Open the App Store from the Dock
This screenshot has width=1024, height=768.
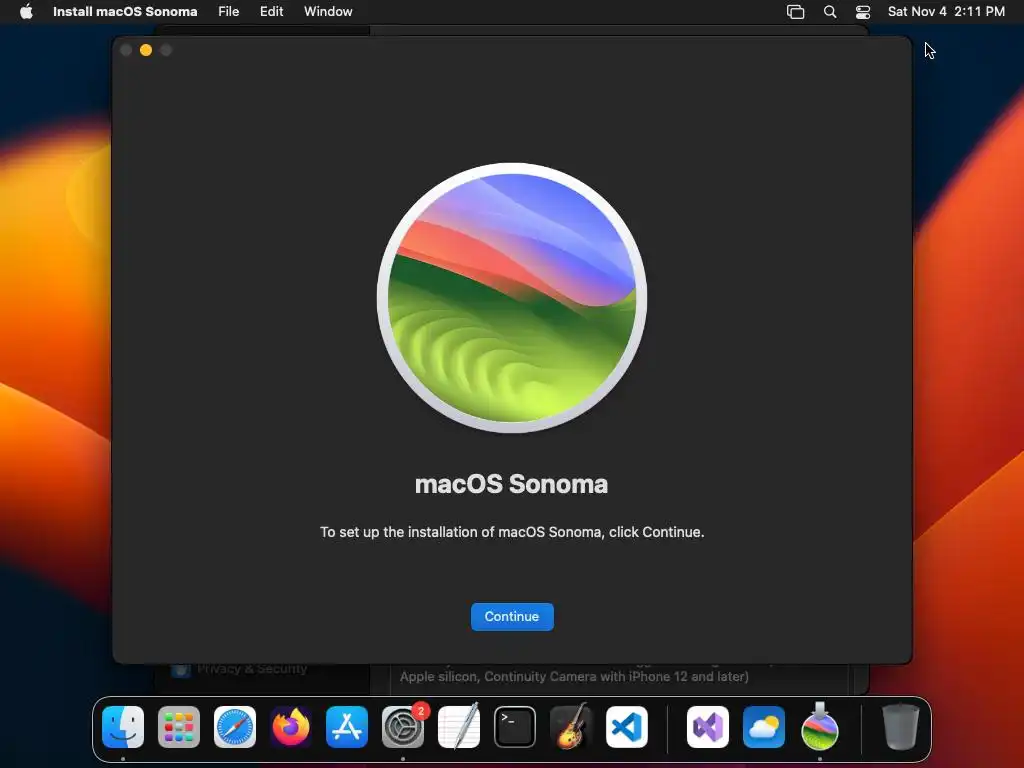[347, 727]
